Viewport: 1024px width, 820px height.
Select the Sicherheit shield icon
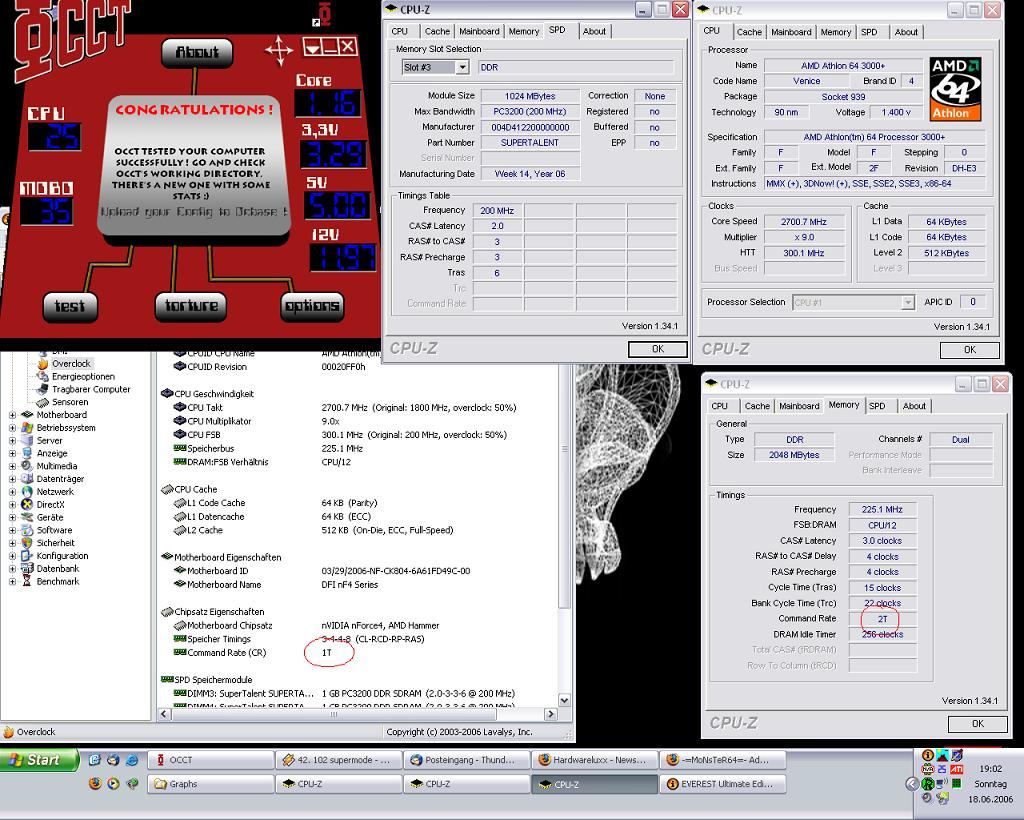click(27, 543)
